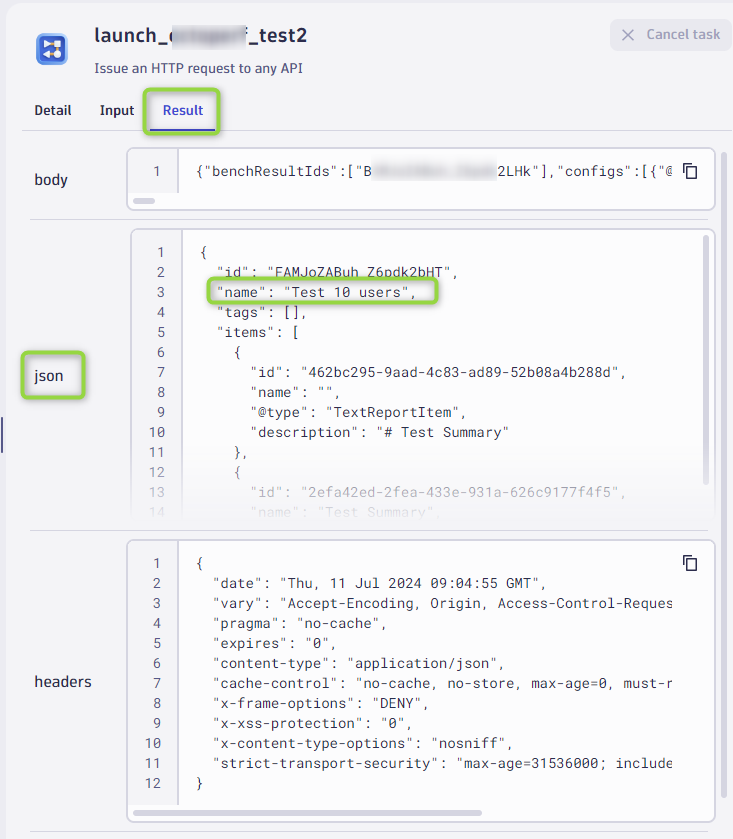Screen dimensions: 733x839
Task: Click the task title ending in _test2
Action: (200, 36)
